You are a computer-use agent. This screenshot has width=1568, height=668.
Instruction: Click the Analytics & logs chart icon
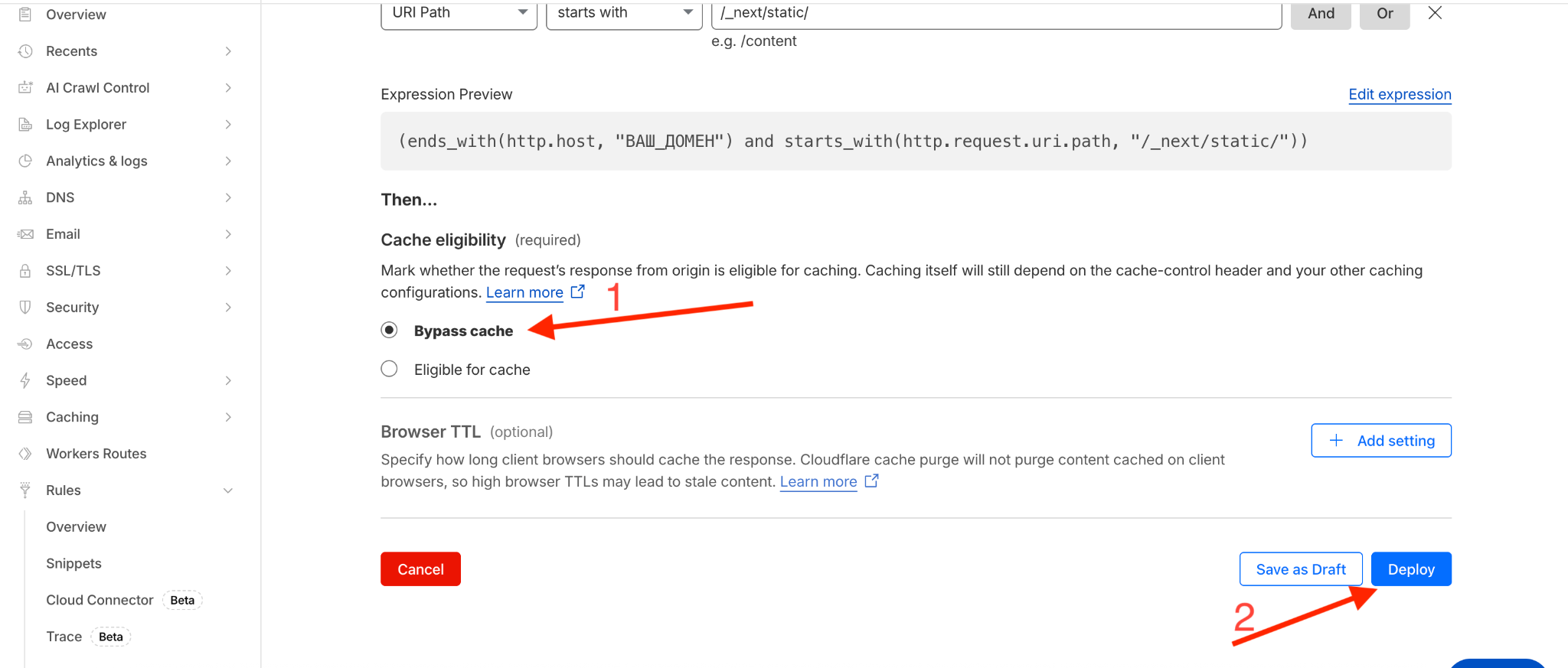click(x=25, y=161)
